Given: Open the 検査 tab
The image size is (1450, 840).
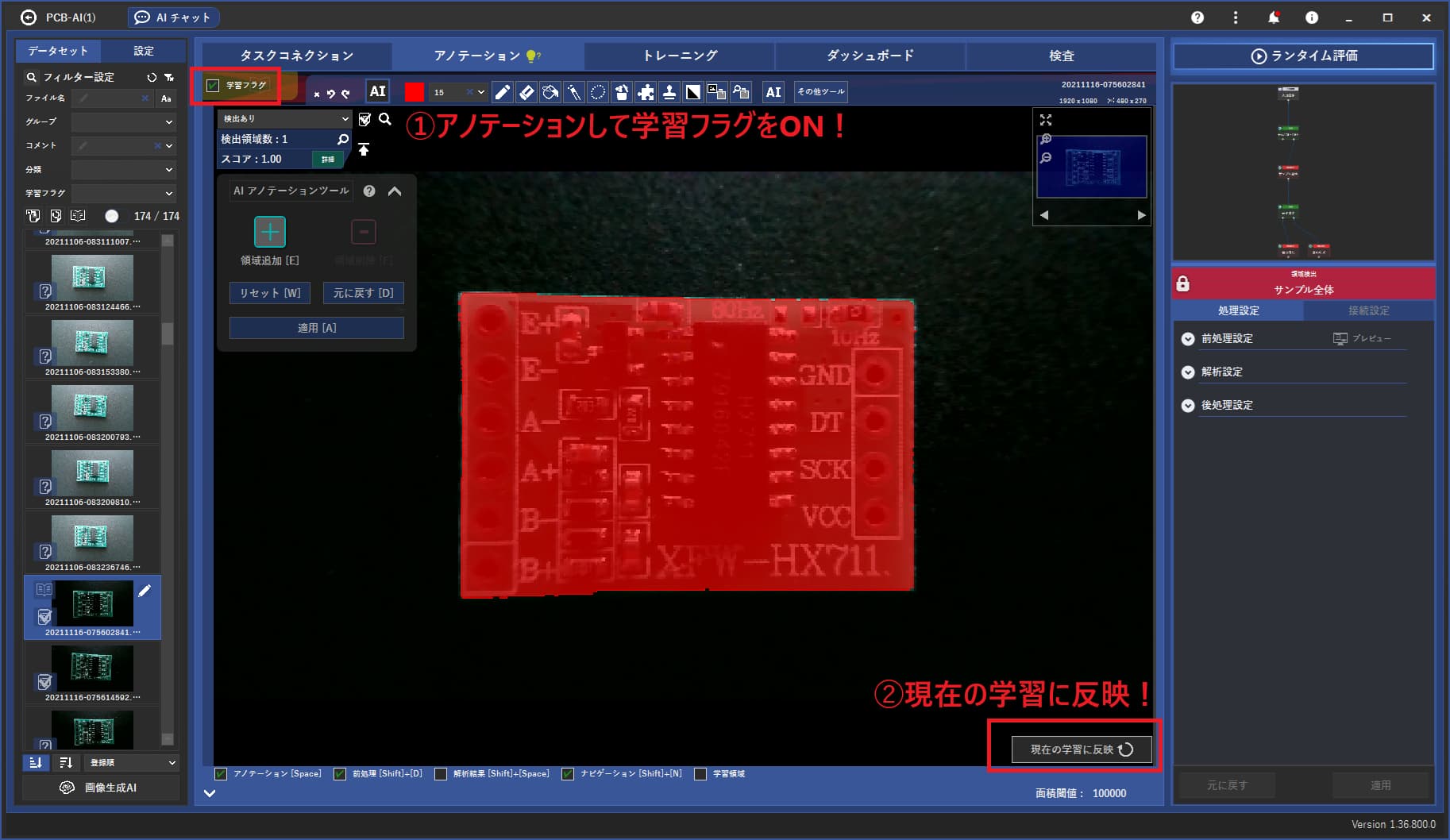Looking at the screenshot, I should coord(1061,56).
